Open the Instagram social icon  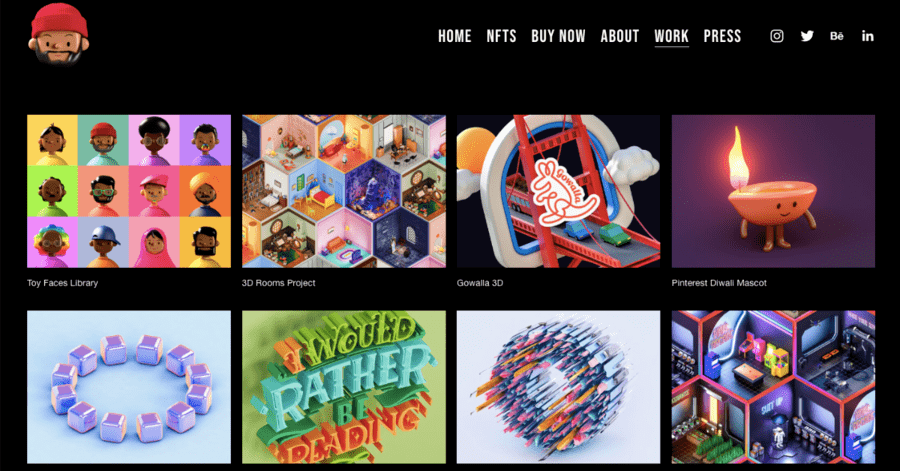pos(777,36)
